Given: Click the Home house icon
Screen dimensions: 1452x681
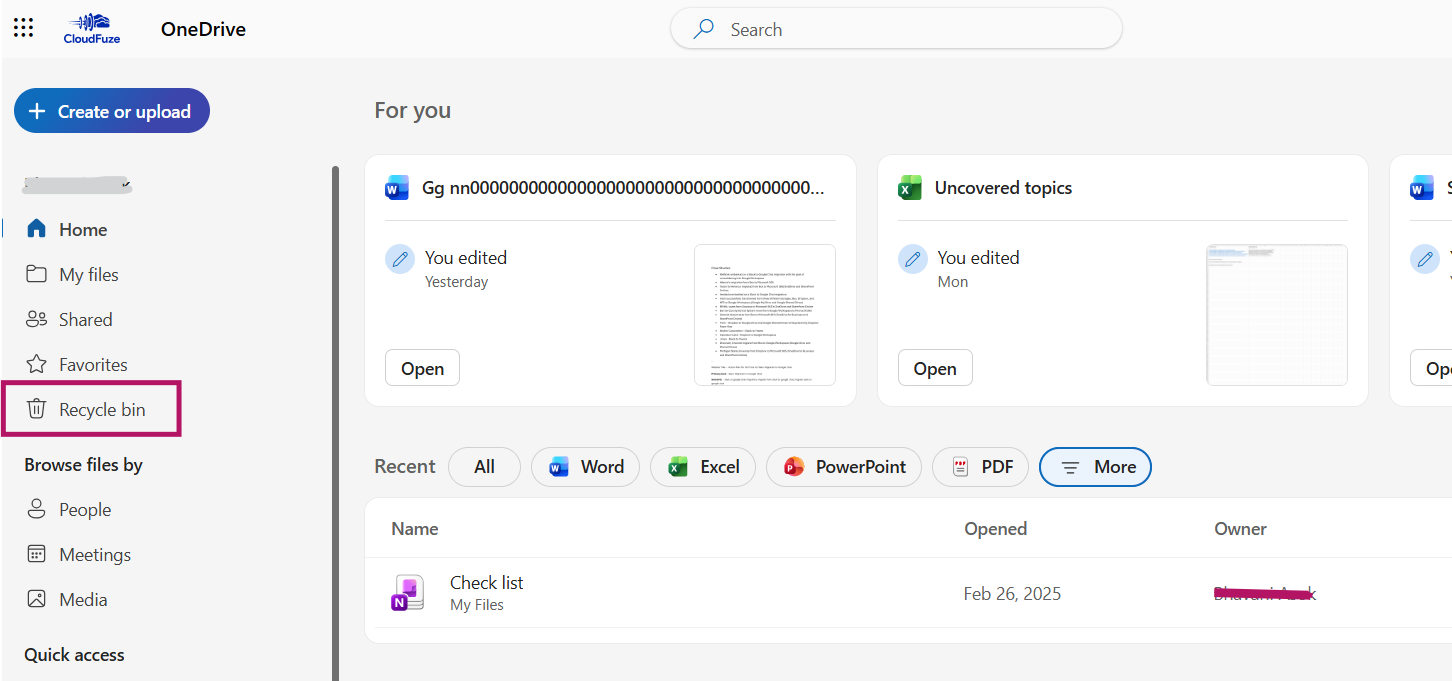Looking at the screenshot, I should pos(36,229).
